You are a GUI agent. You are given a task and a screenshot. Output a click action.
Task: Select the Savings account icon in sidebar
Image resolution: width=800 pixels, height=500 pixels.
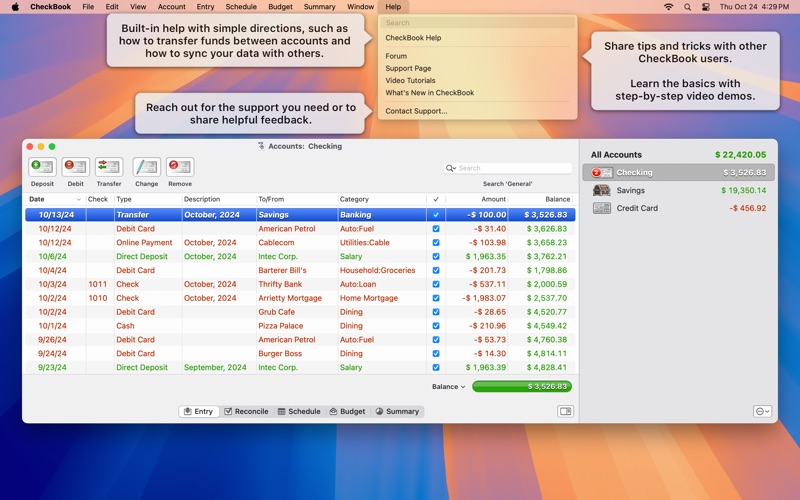click(x=602, y=190)
